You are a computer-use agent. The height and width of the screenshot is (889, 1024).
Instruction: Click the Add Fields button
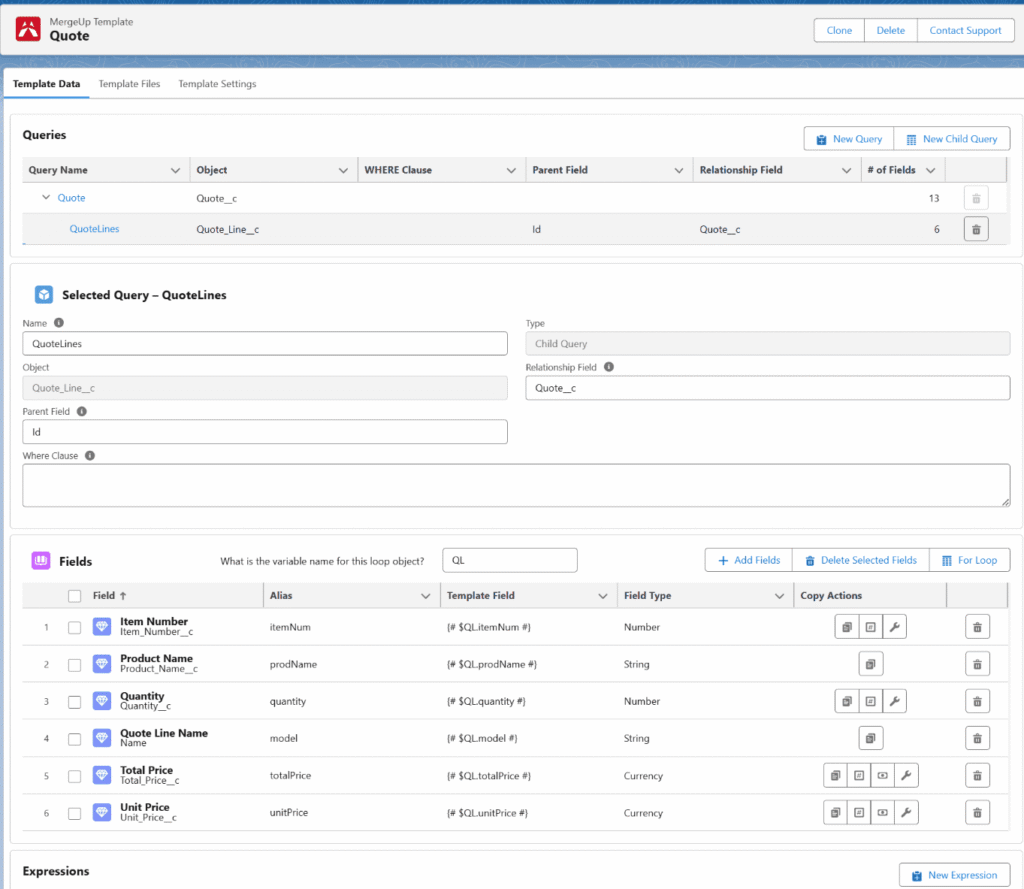748,560
